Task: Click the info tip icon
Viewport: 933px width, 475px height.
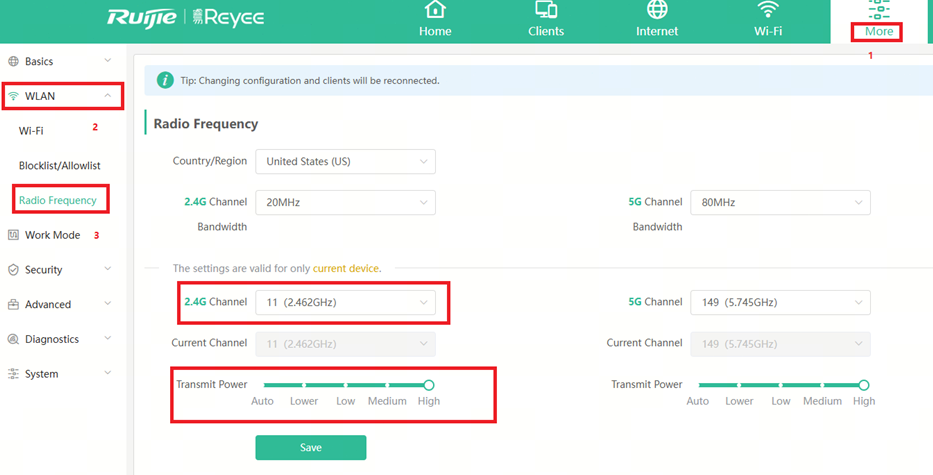Action: [165, 80]
